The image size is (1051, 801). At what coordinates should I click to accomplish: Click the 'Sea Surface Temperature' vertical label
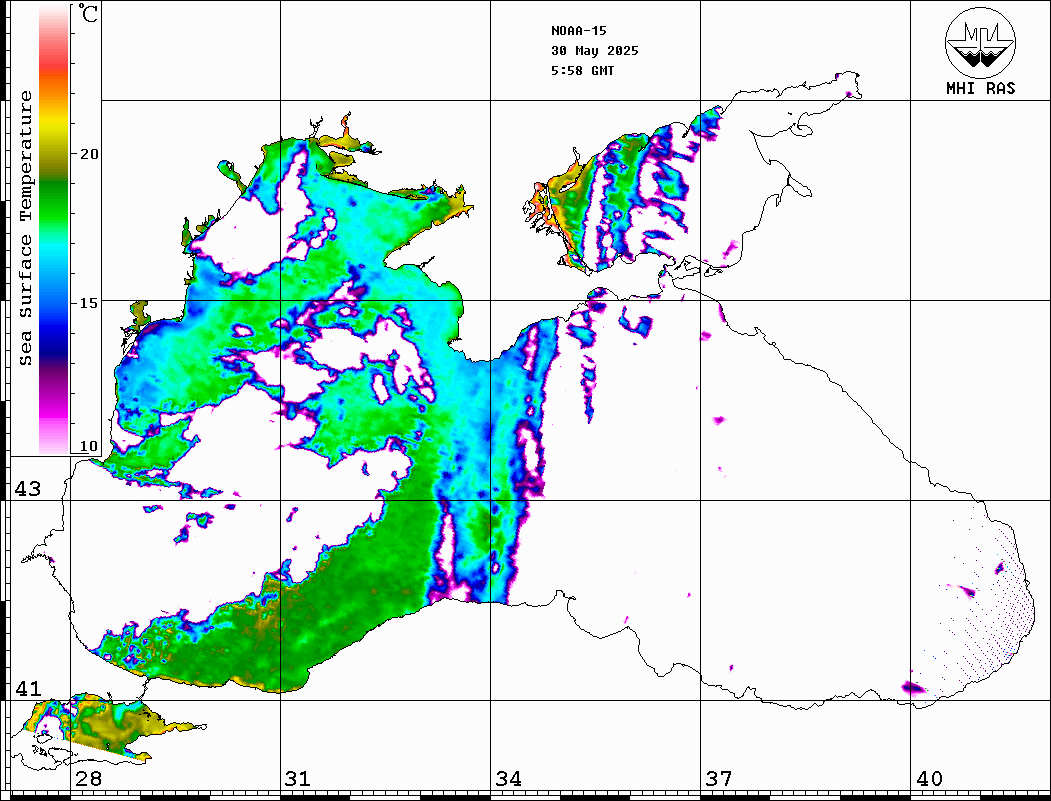(25, 228)
